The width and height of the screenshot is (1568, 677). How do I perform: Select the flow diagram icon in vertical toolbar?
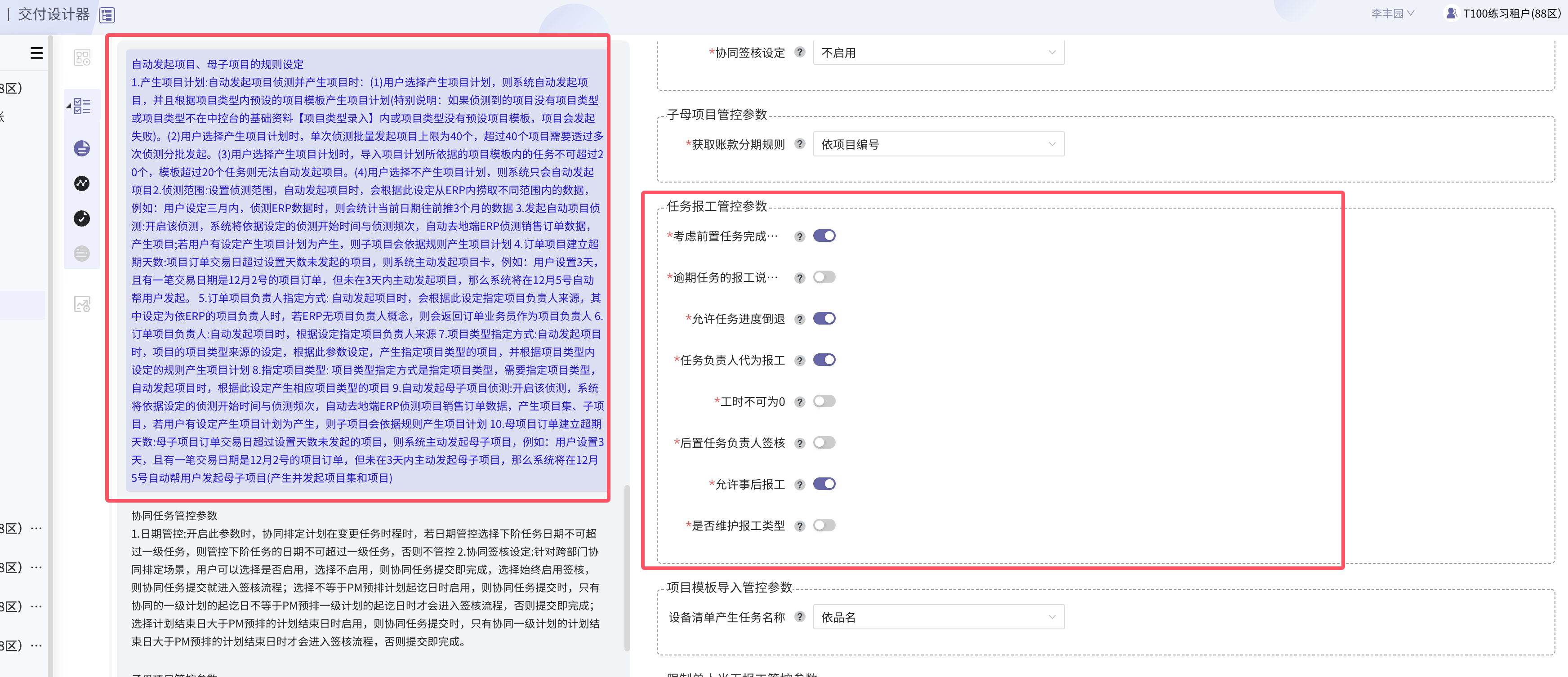82,58
